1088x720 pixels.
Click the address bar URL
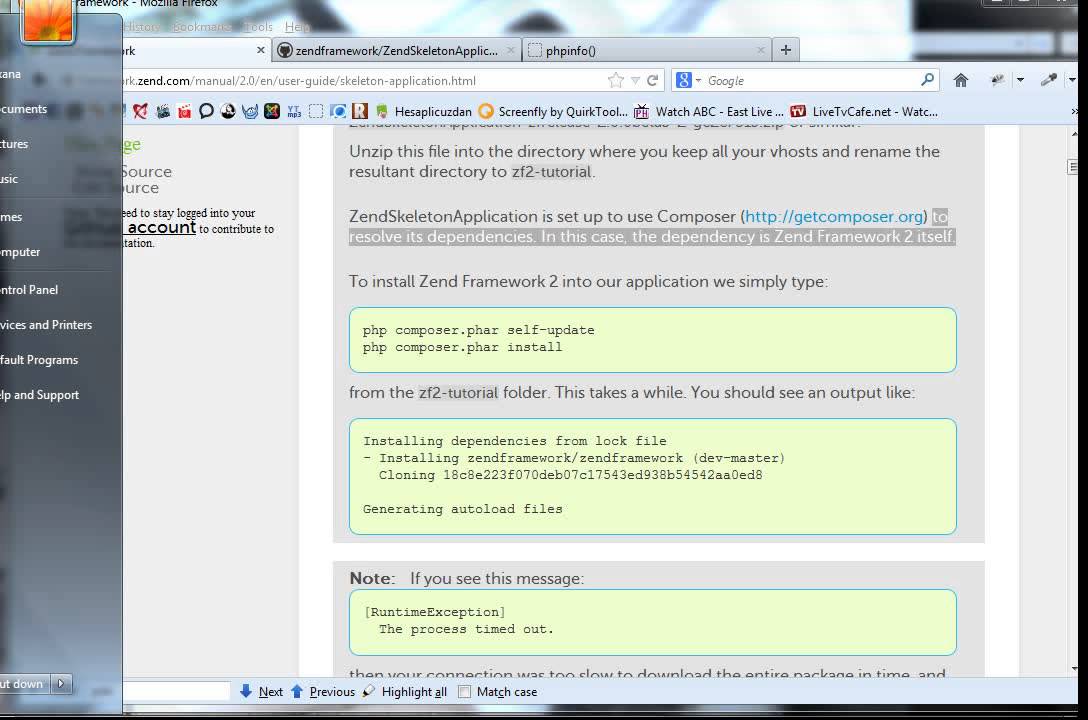pos(300,80)
